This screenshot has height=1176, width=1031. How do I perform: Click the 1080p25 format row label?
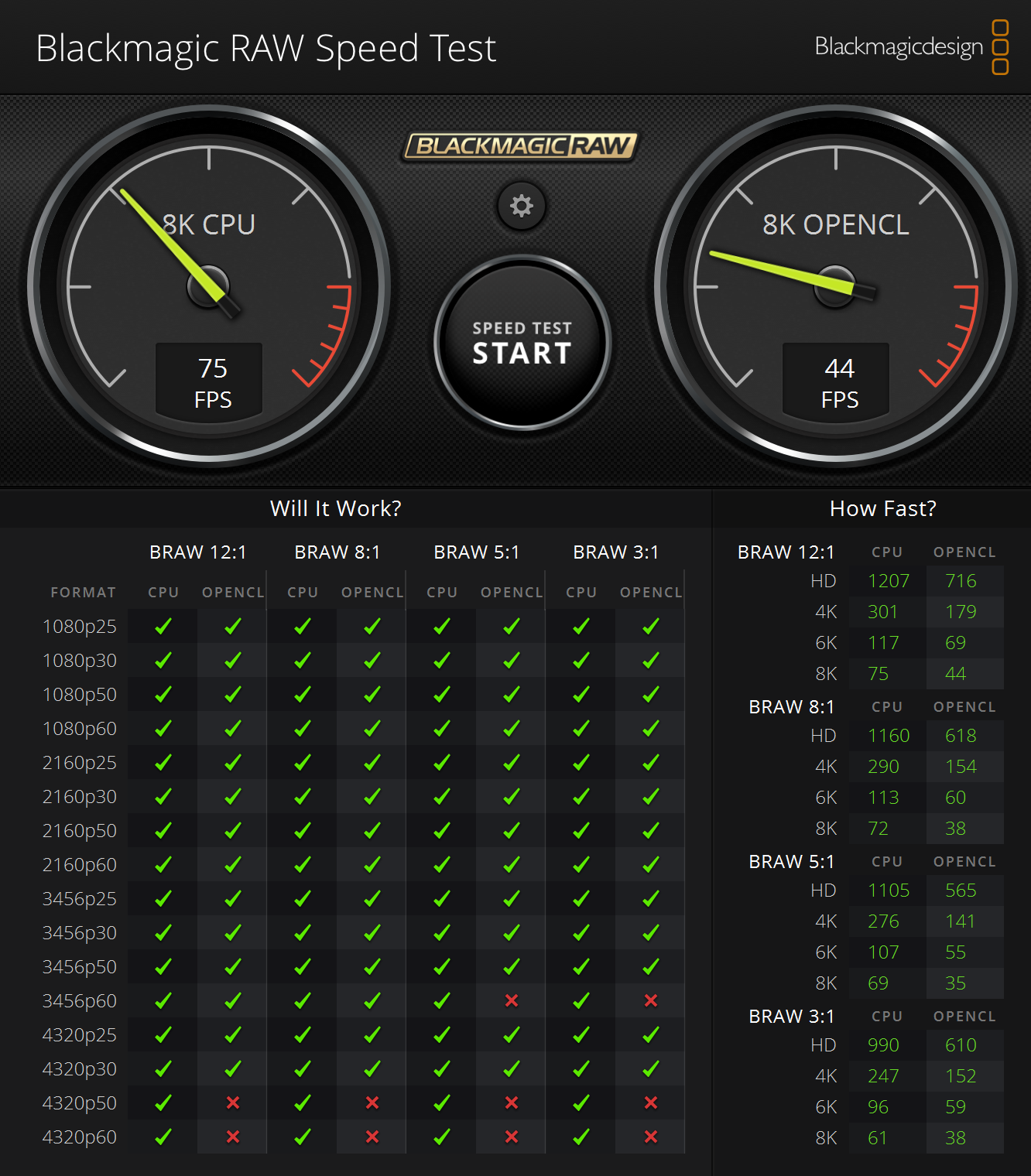click(x=79, y=626)
